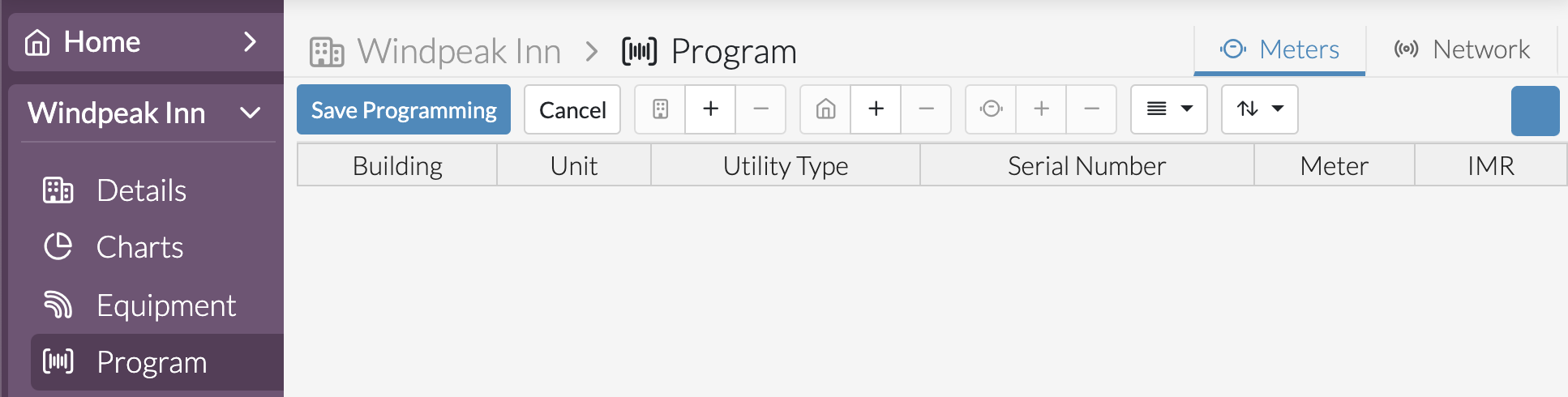This screenshot has height=397, width=1568.
Task: Switch to the Network tab
Action: tap(1462, 50)
